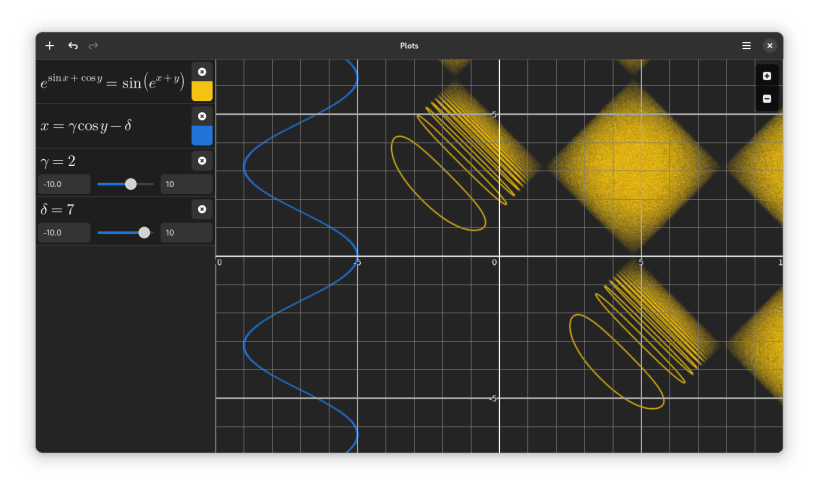This screenshot has width=819, height=492.
Task: Delete the e^(sin x + cos y) formula
Action: (x=202, y=72)
